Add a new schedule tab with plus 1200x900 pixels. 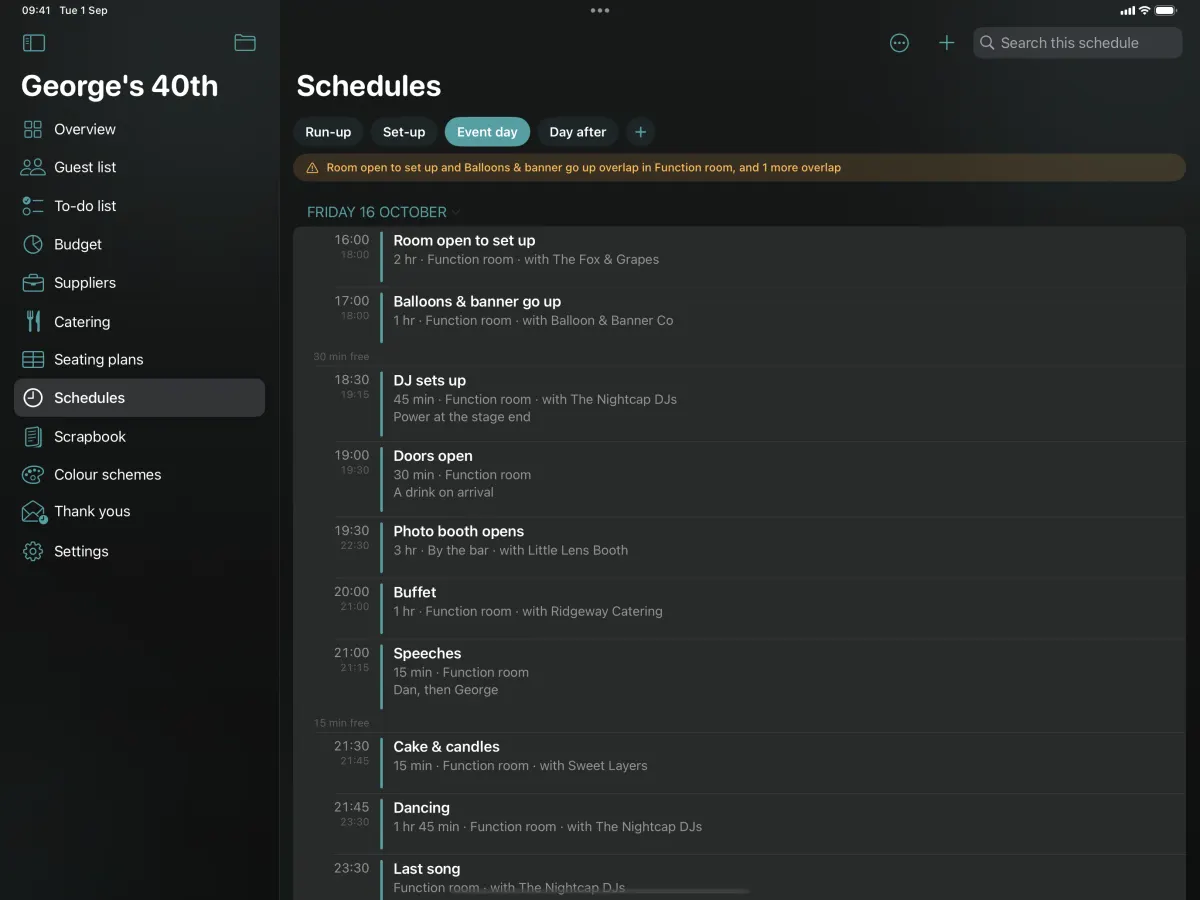click(641, 132)
